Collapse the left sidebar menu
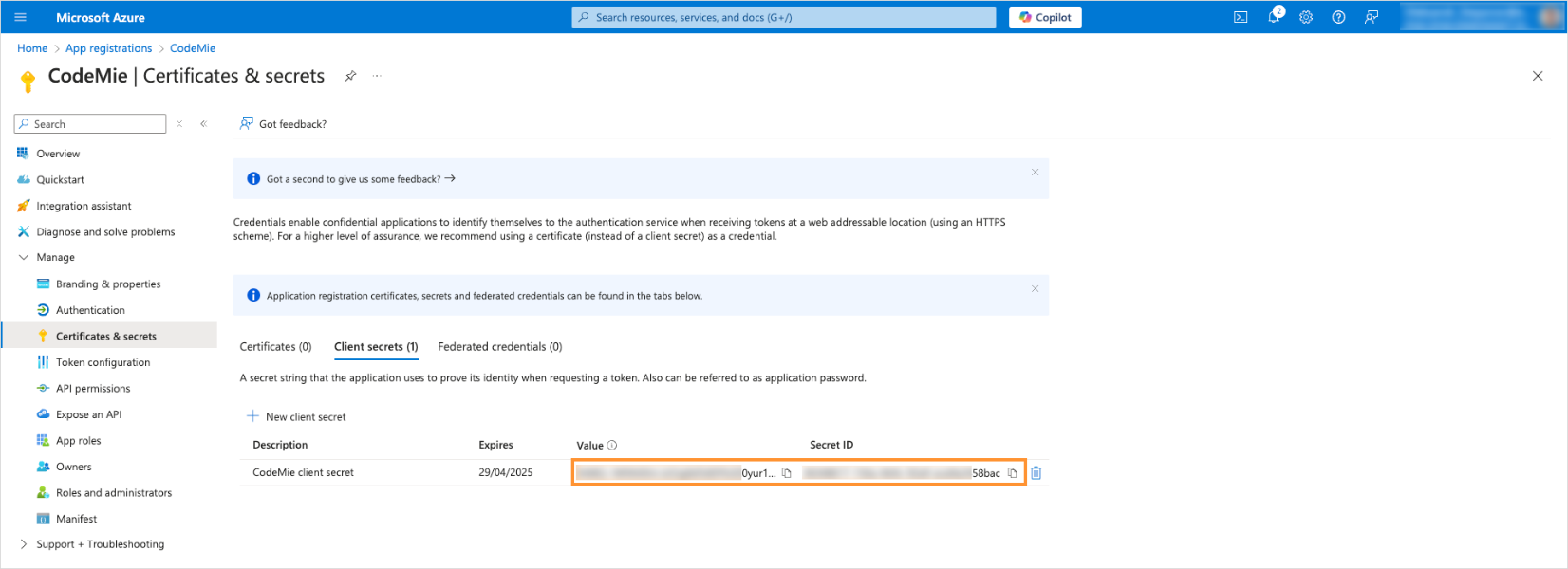 [x=203, y=124]
